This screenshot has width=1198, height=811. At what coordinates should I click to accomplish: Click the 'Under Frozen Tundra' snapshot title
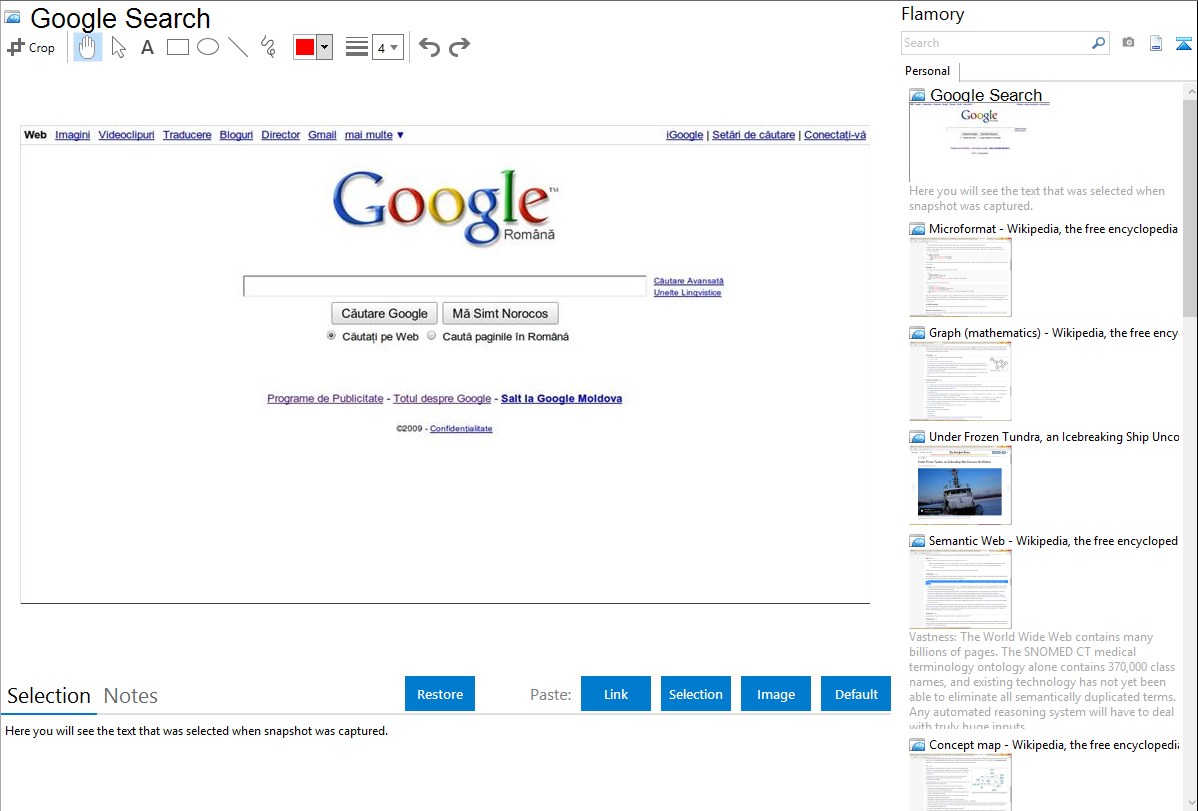coord(1054,437)
